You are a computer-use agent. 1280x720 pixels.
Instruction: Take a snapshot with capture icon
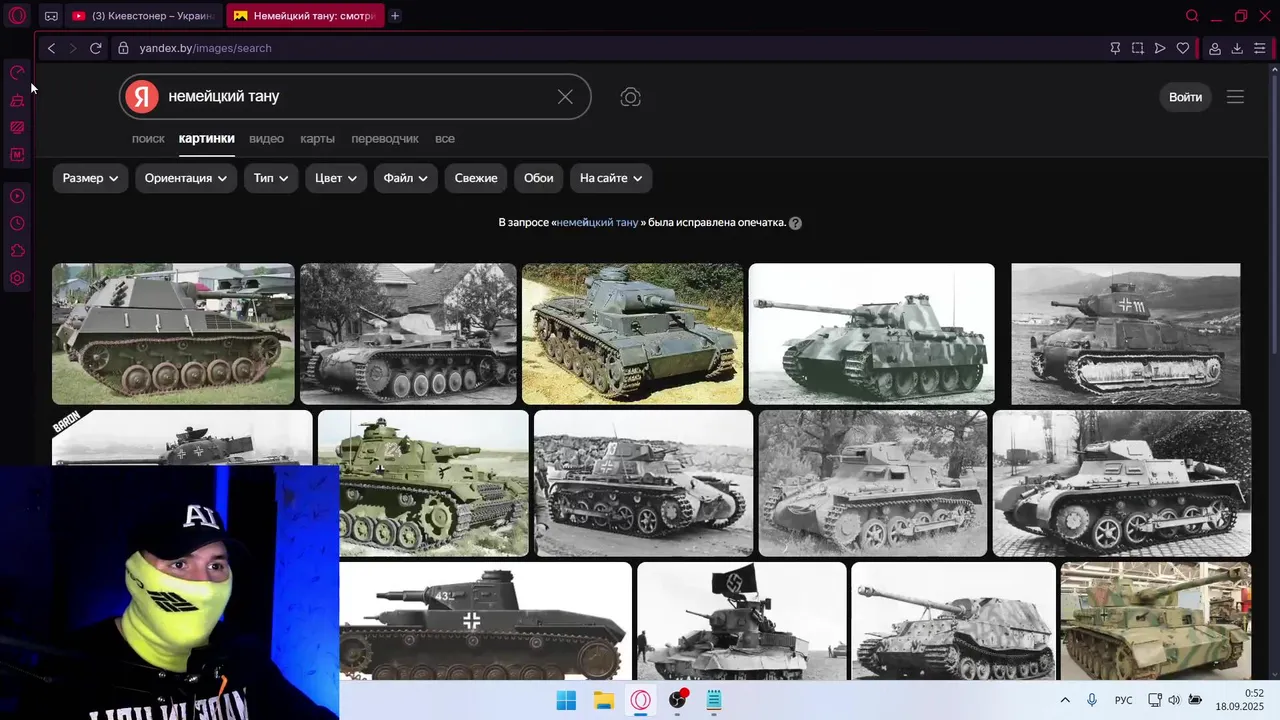[1138, 48]
